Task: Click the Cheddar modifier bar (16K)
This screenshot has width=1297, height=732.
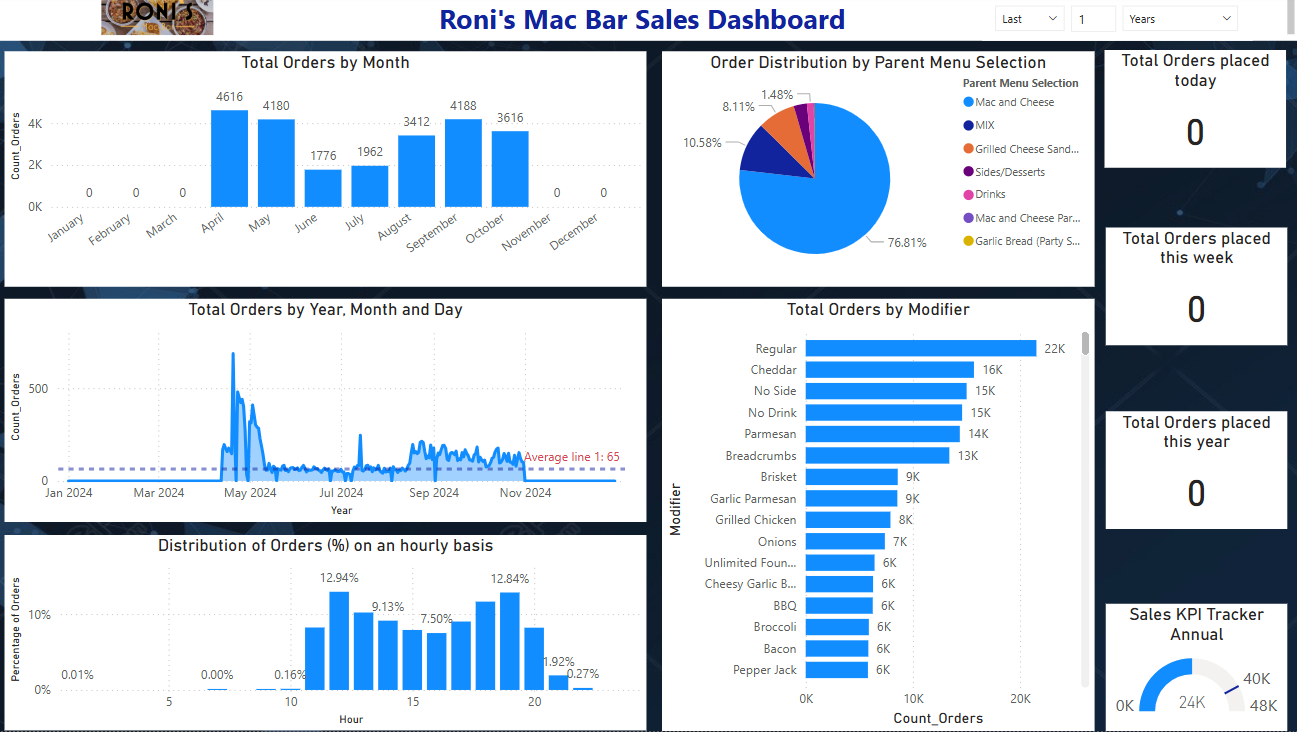Action: click(890, 370)
